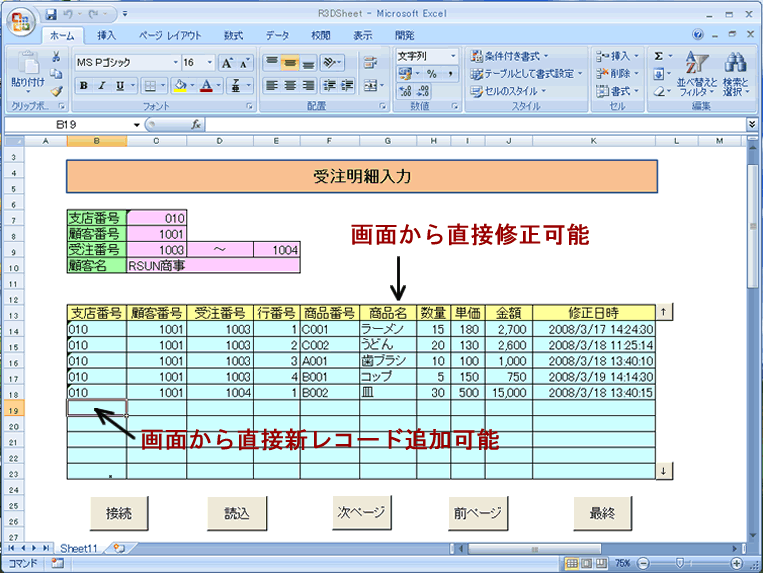Click the increase font size icon

(227, 62)
